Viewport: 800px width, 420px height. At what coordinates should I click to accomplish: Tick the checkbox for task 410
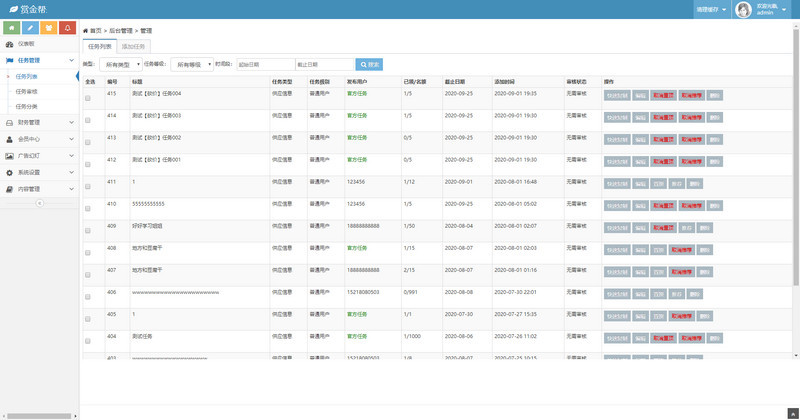[x=88, y=209]
